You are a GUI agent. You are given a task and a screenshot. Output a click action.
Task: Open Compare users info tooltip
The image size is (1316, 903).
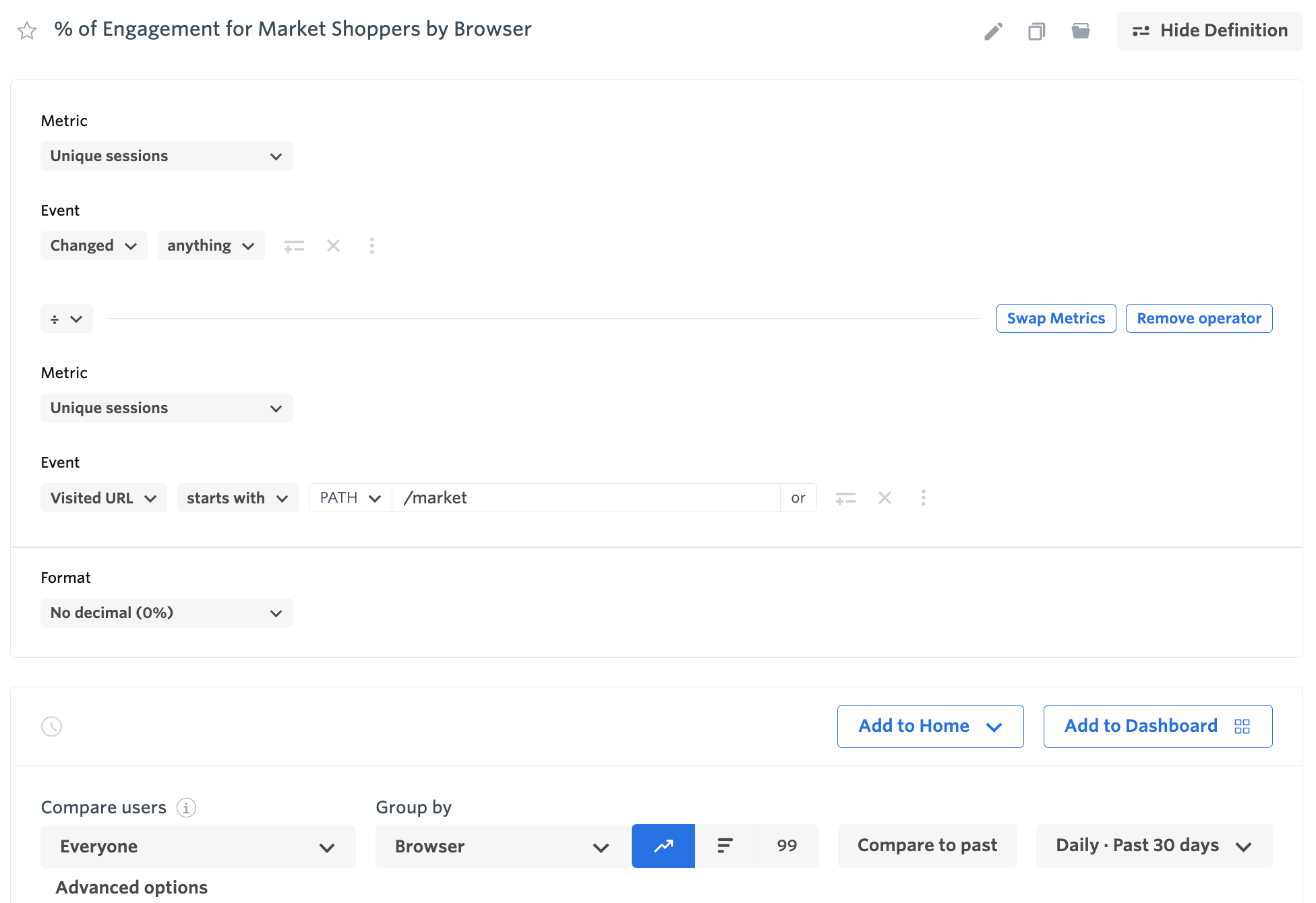[x=186, y=807]
